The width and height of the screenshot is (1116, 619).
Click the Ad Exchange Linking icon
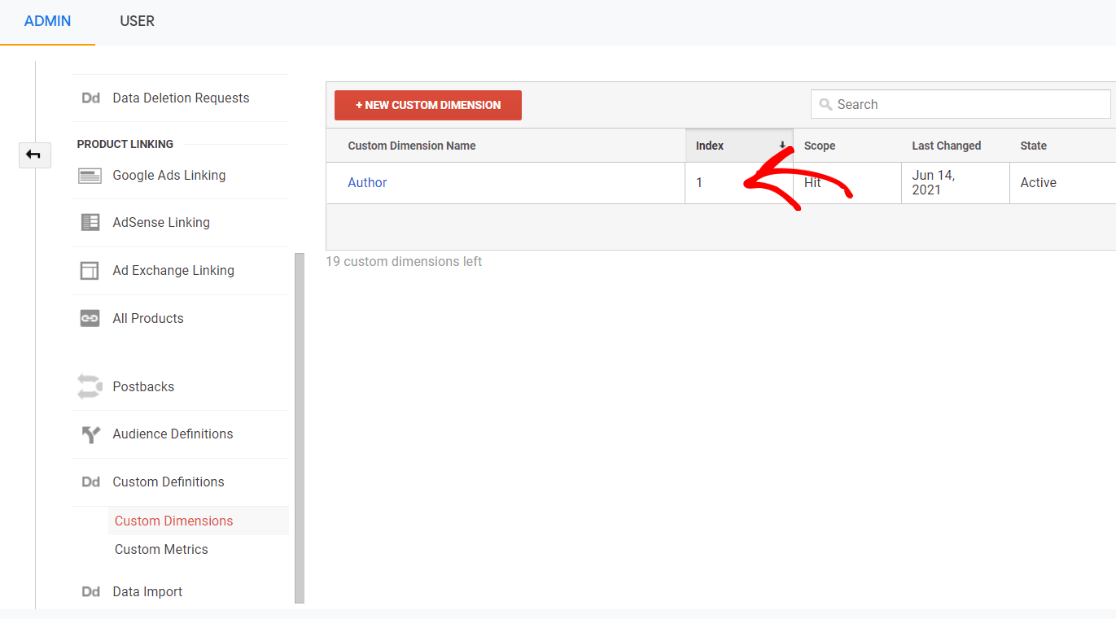point(90,270)
